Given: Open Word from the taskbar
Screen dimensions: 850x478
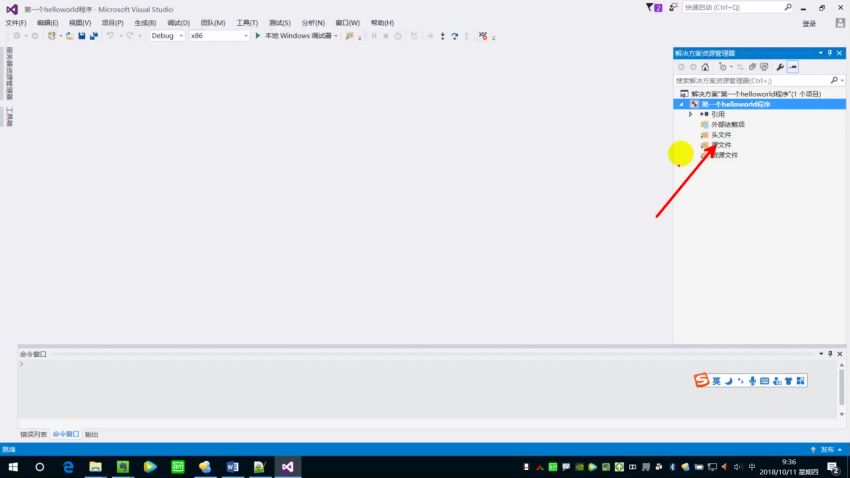Looking at the screenshot, I should click(x=232, y=467).
